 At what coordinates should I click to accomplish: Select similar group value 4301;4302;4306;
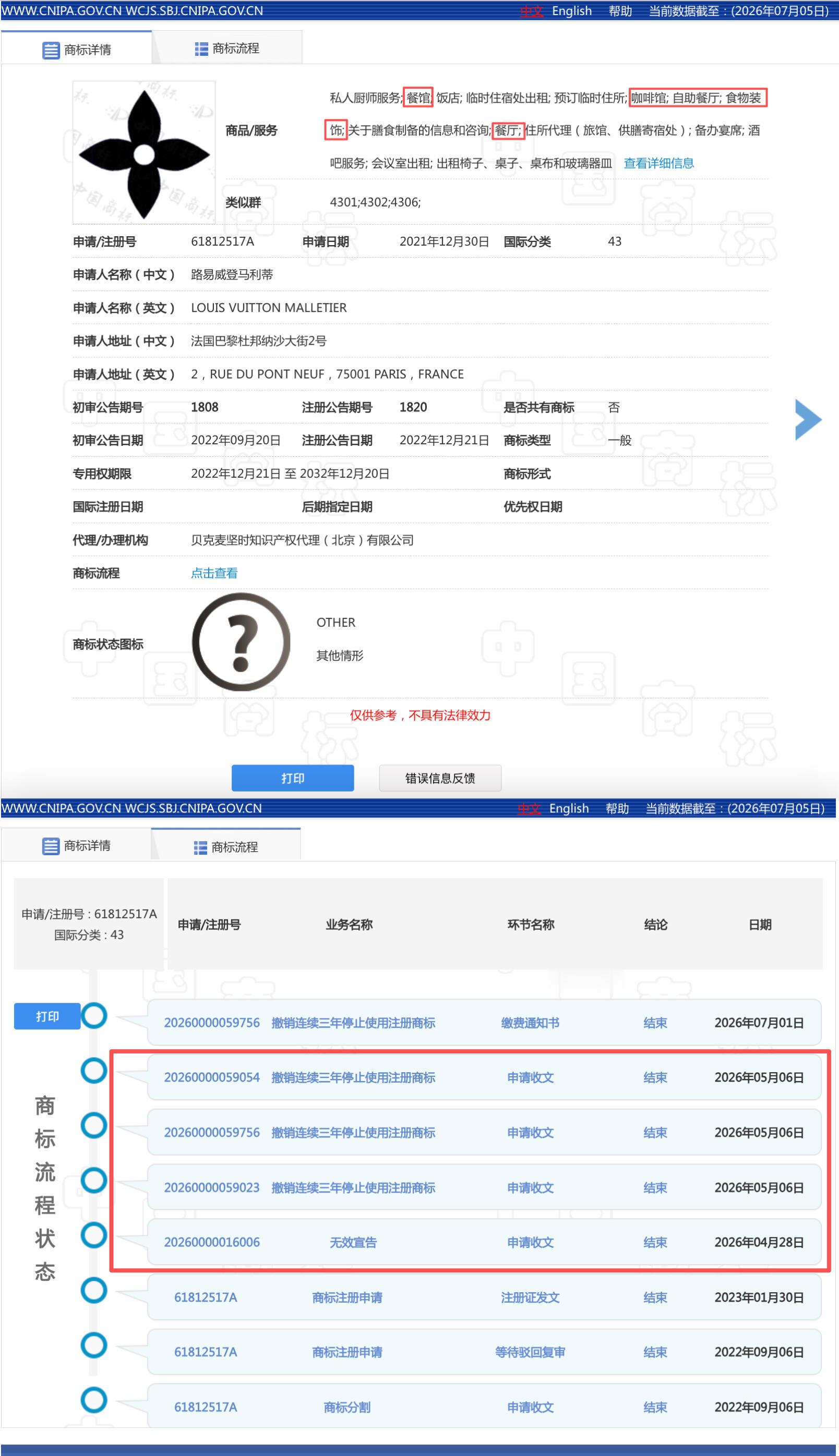pyautogui.click(x=375, y=202)
